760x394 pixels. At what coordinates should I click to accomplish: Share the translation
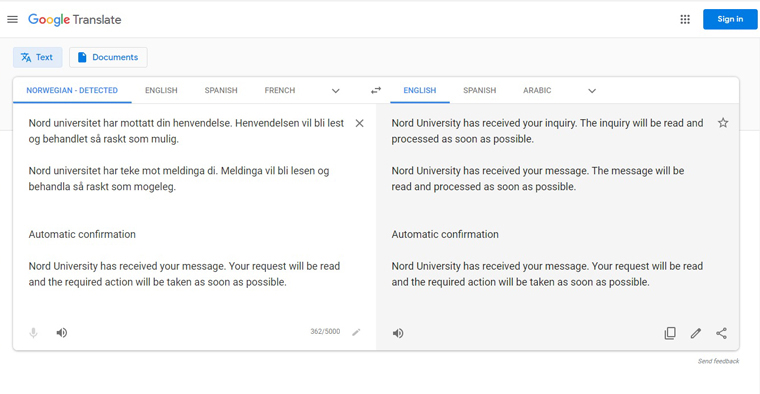coord(721,333)
